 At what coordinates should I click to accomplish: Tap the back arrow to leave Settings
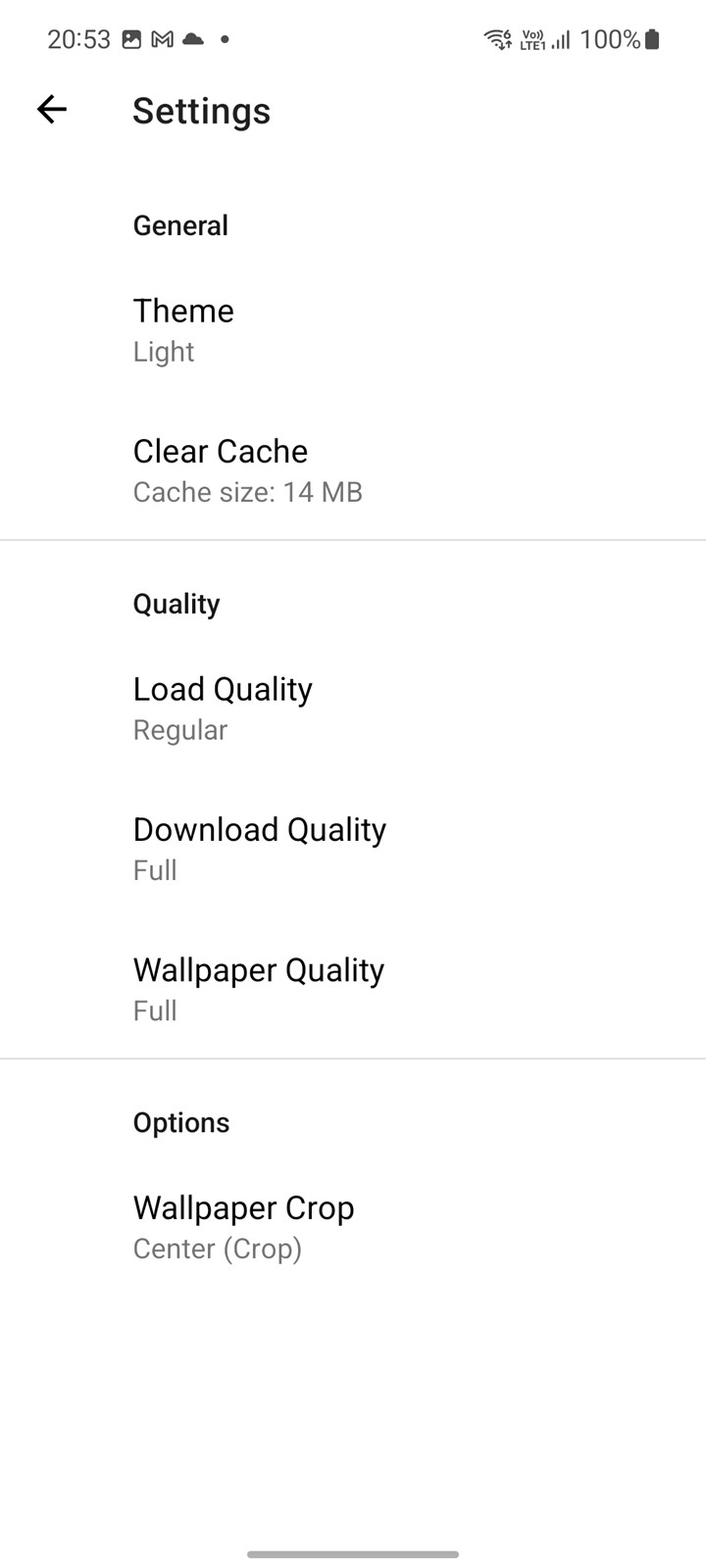click(x=52, y=110)
